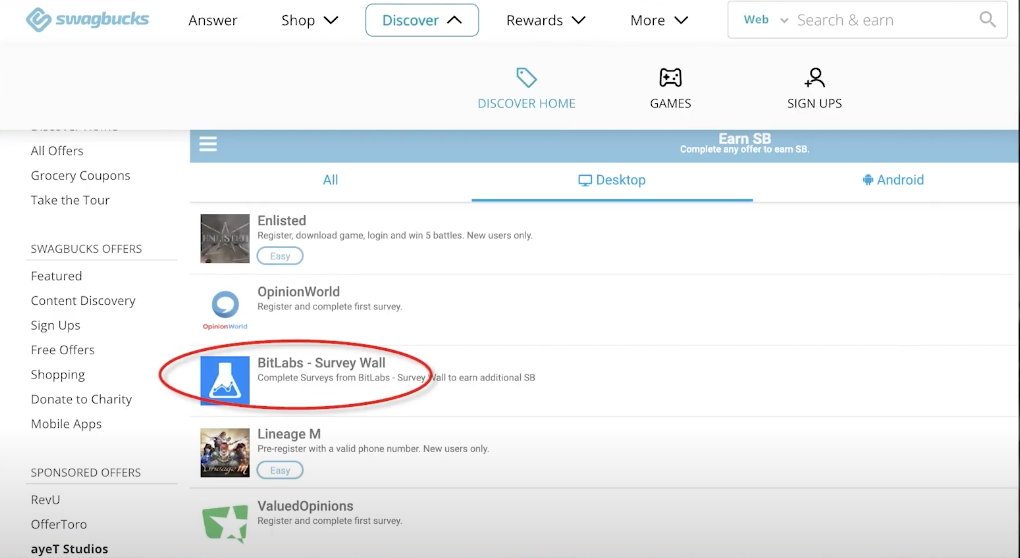The width and height of the screenshot is (1020, 558).
Task: Open the OpinionWorld offer title
Action: point(299,292)
